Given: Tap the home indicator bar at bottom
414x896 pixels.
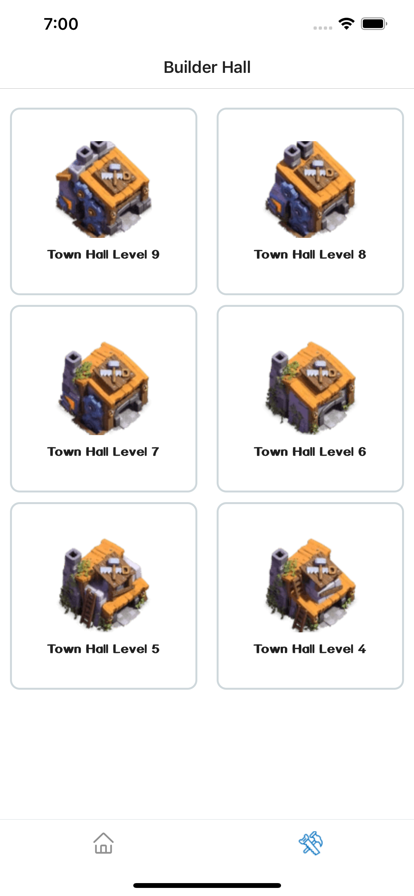Looking at the screenshot, I should click(207, 885).
